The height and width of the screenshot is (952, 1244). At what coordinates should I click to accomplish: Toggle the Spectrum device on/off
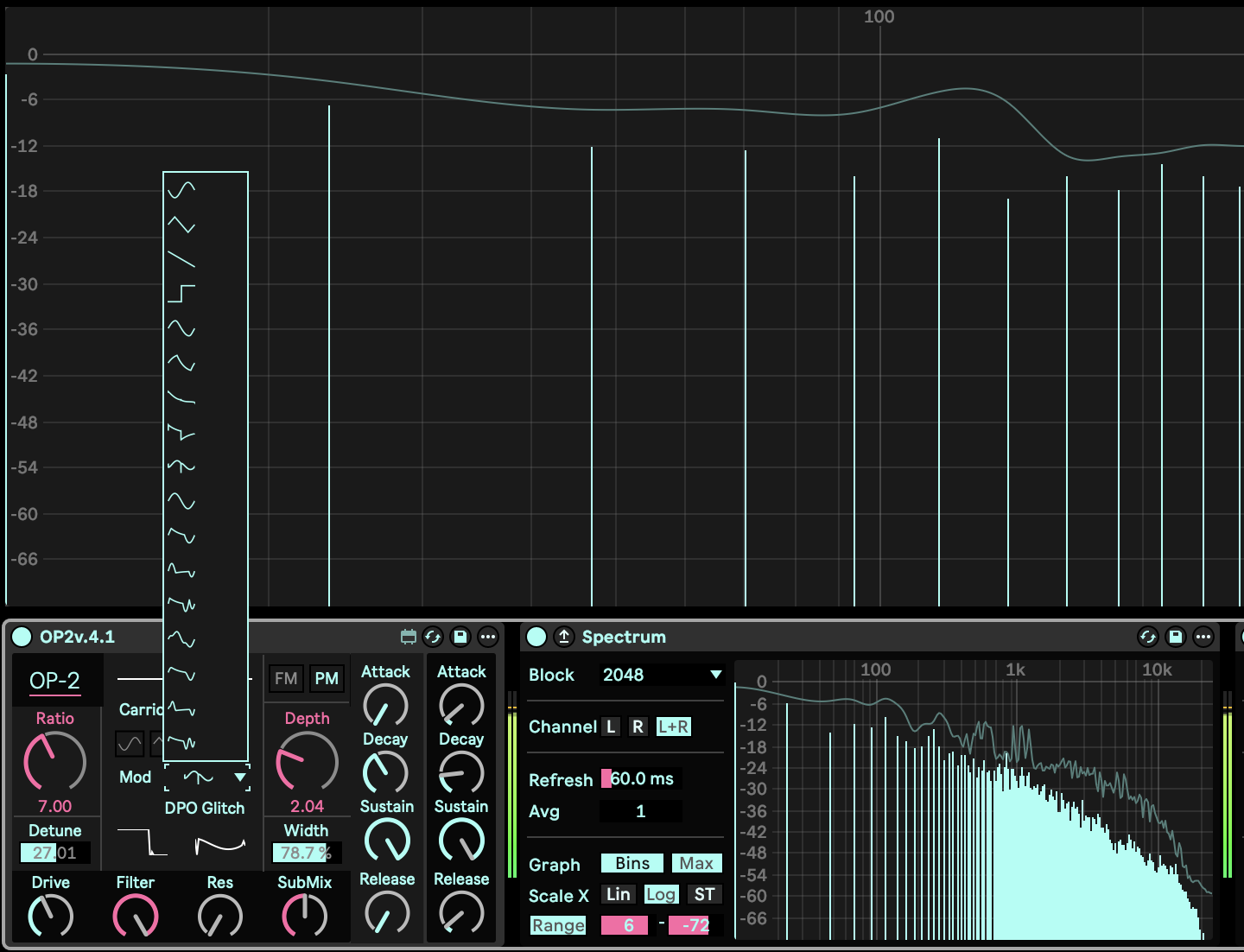[x=536, y=637]
